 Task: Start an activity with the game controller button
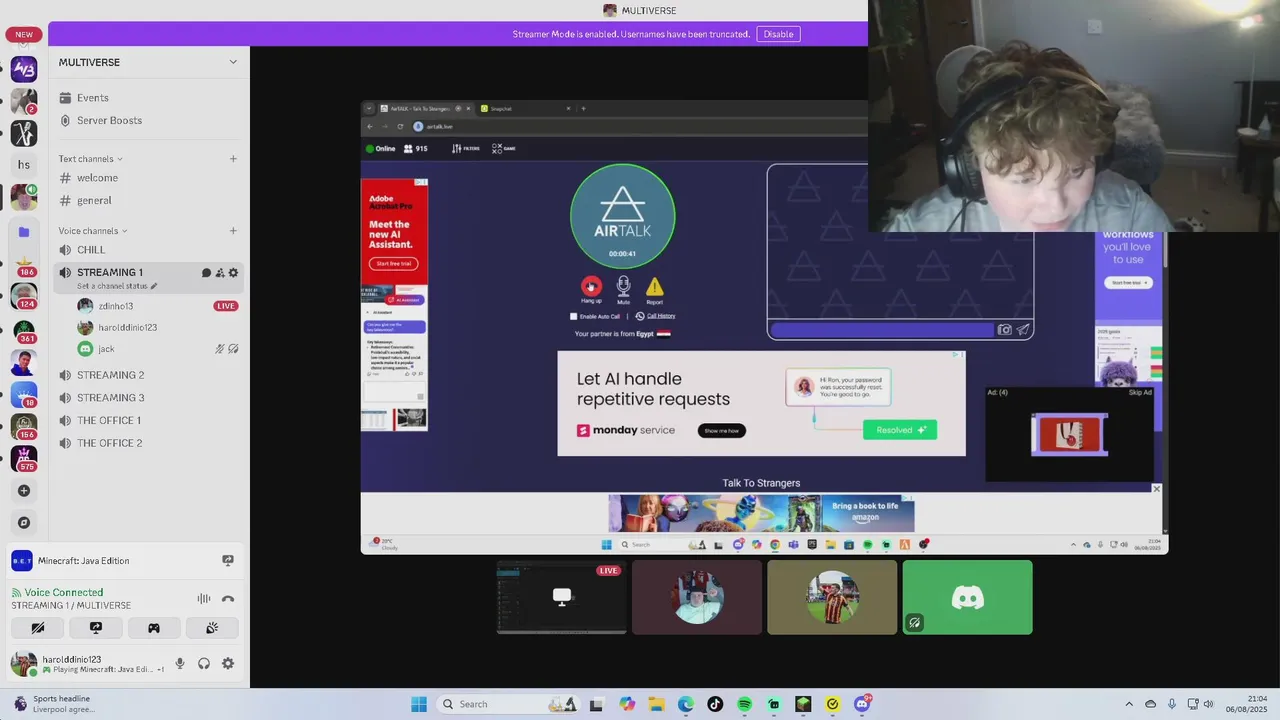point(154,628)
